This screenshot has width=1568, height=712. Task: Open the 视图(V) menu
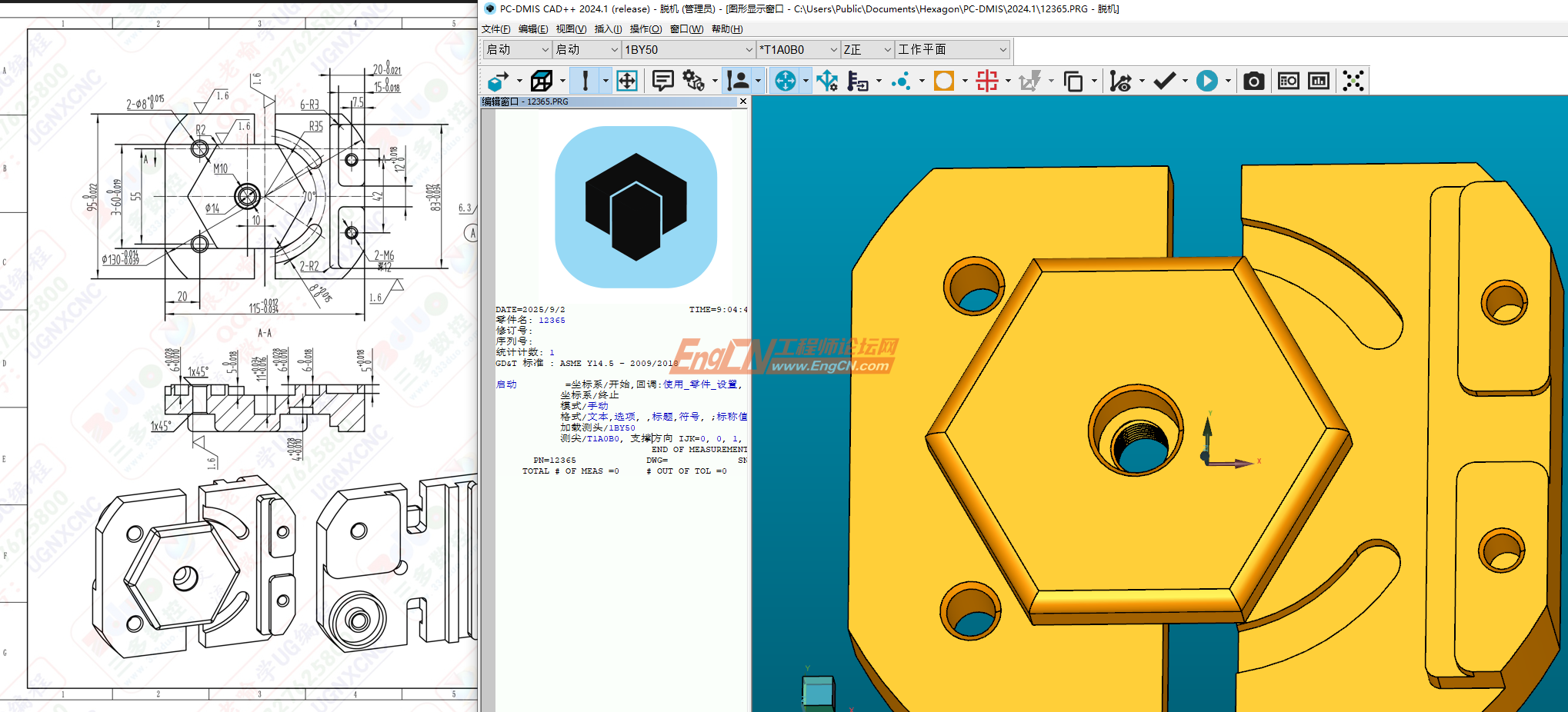pyautogui.click(x=571, y=29)
